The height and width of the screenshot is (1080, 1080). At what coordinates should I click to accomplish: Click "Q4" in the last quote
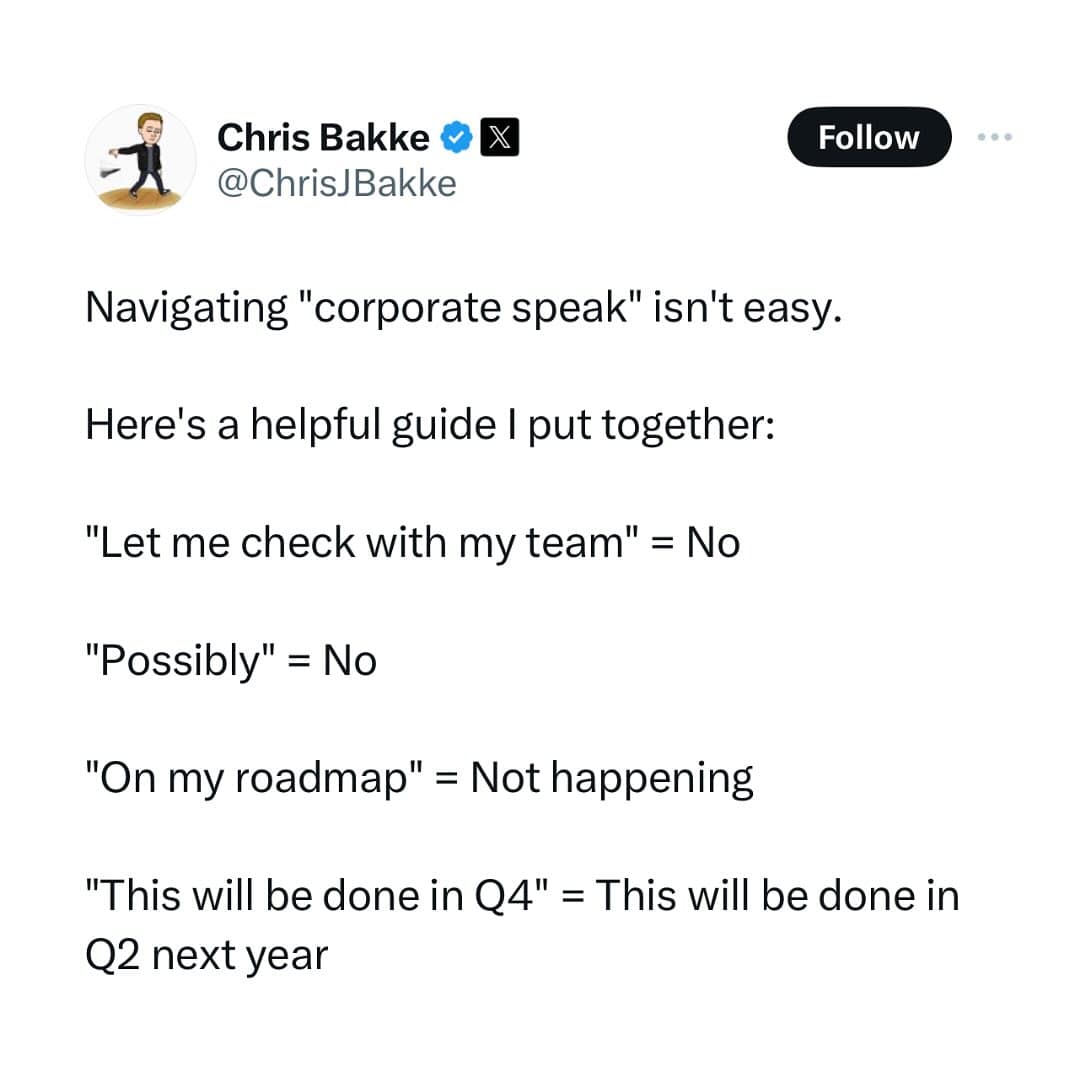click(498, 896)
